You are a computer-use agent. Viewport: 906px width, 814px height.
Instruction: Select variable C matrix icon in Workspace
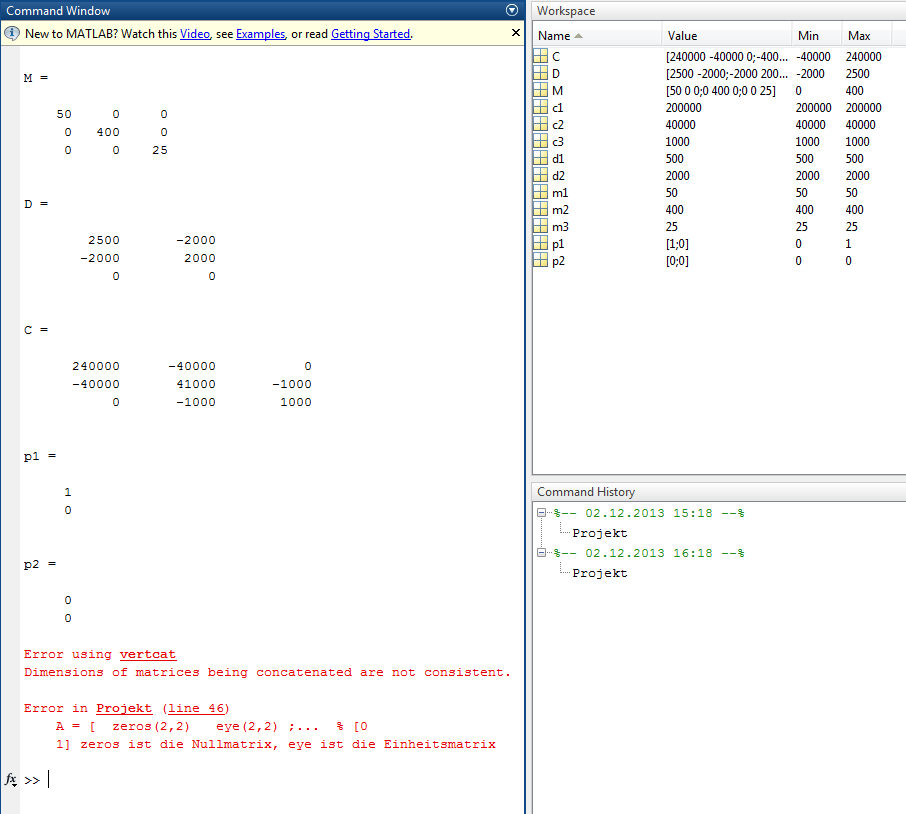[541, 57]
